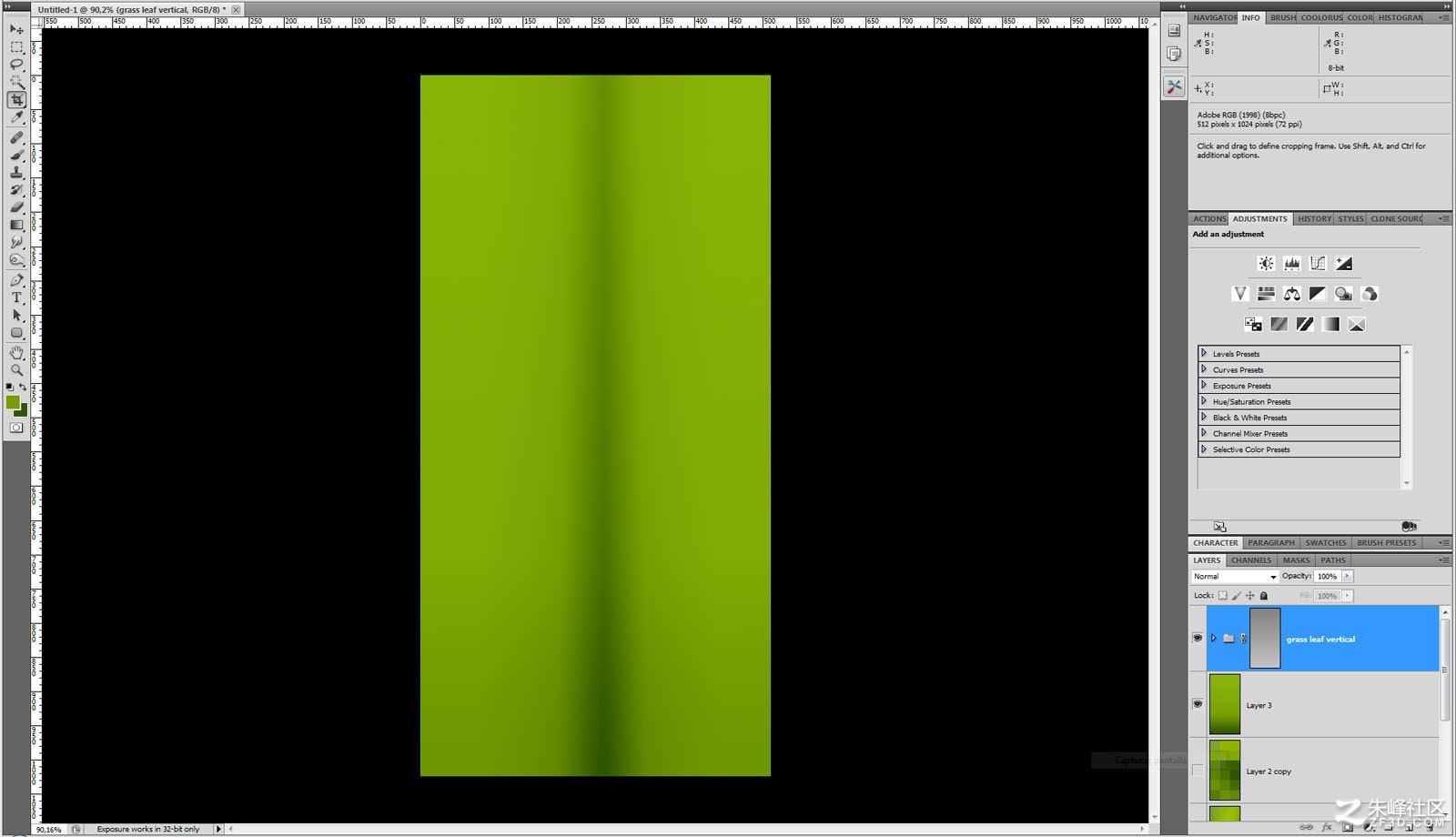
Task: Add a Curves adjustment
Action: (x=1318, y=263)
